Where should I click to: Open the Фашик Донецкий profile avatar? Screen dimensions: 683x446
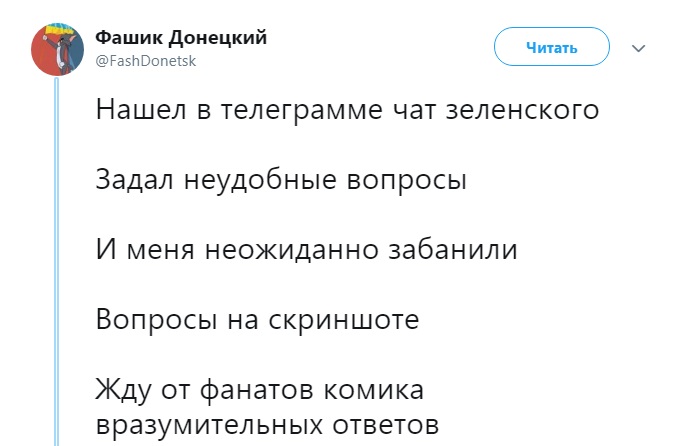pyautogui.click(x=57, y=49)
